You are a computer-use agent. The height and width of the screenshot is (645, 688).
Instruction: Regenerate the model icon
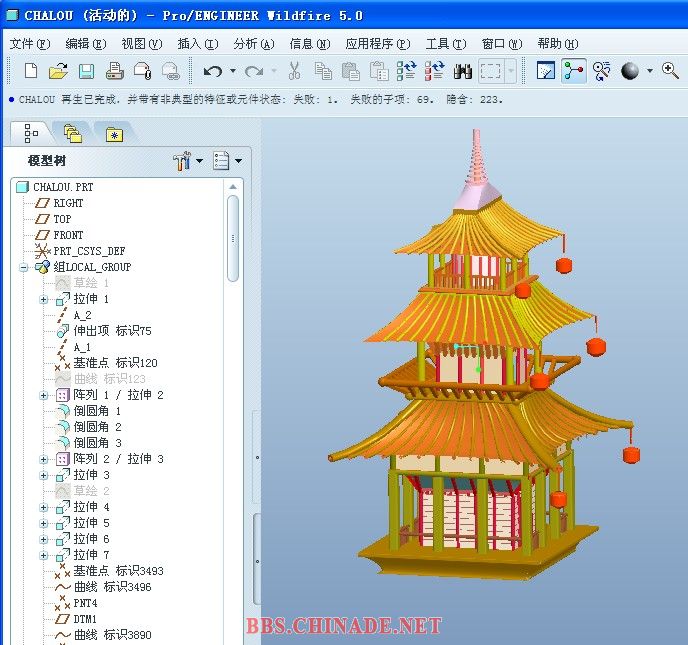pyautogui.click(x=406, y=71)
